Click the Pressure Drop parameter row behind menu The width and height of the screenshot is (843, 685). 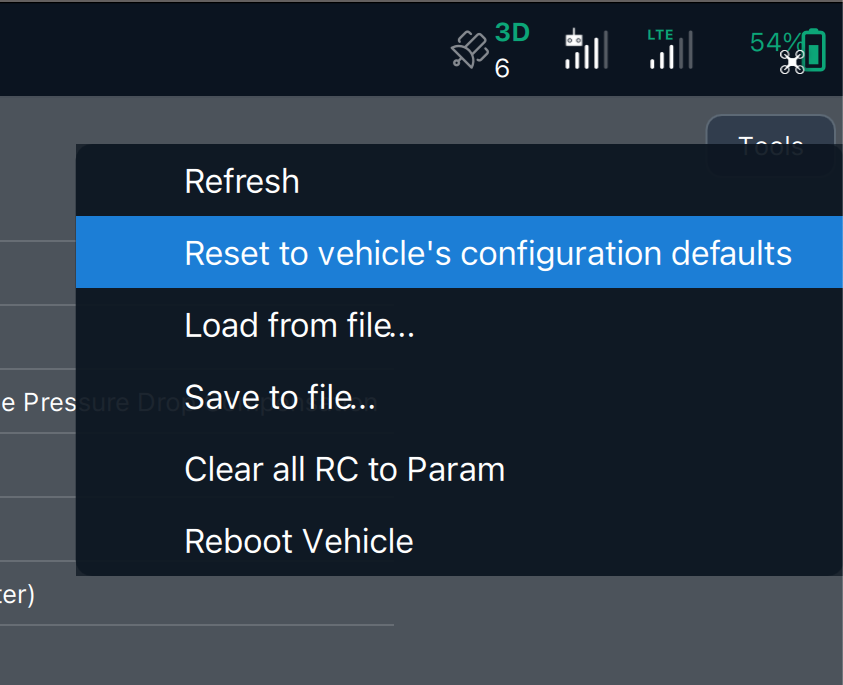[38, 402]
